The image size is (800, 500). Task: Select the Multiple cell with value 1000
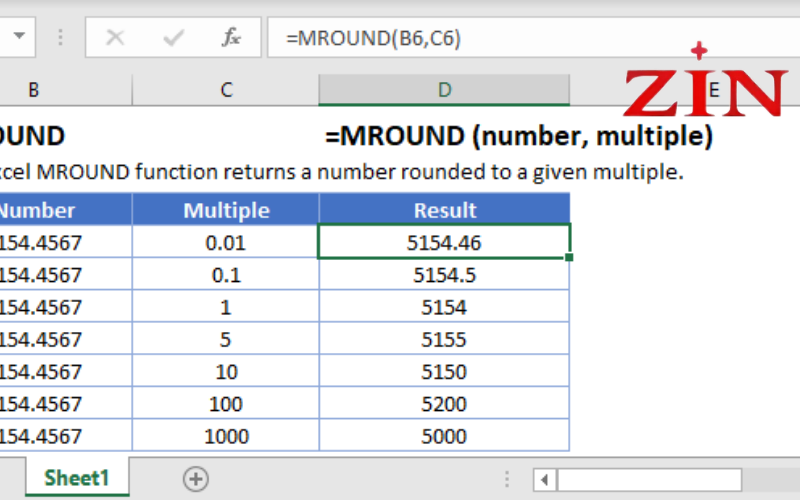click(x=226, y=436)
